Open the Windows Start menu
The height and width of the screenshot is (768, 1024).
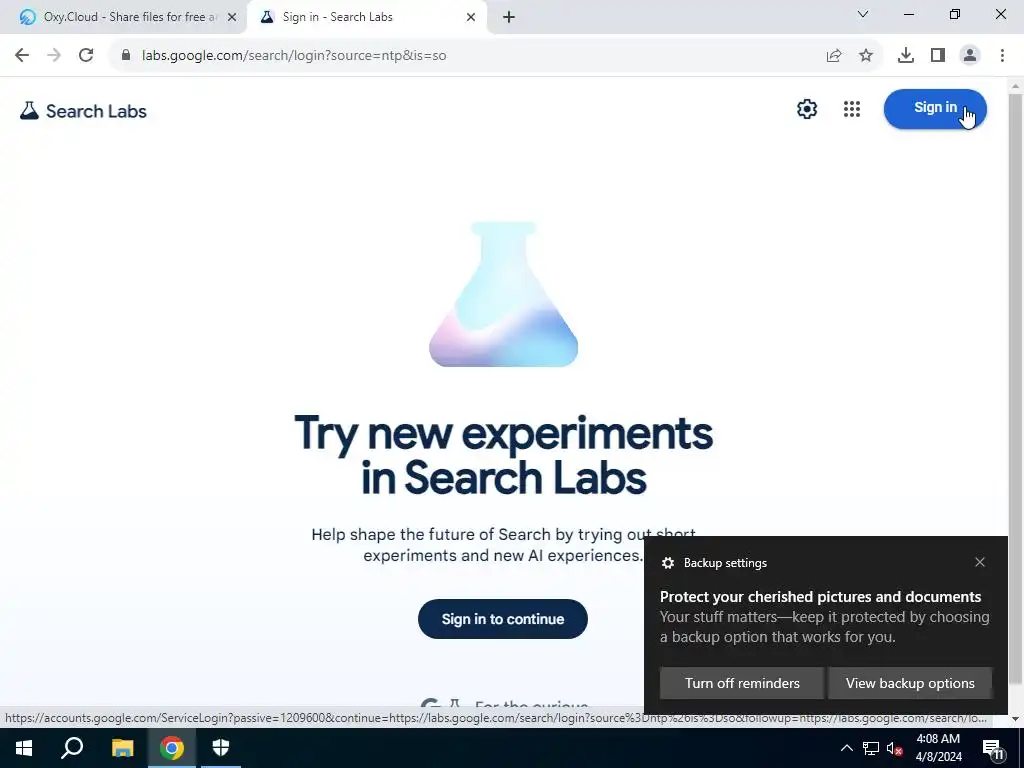[x=24, y=748]
